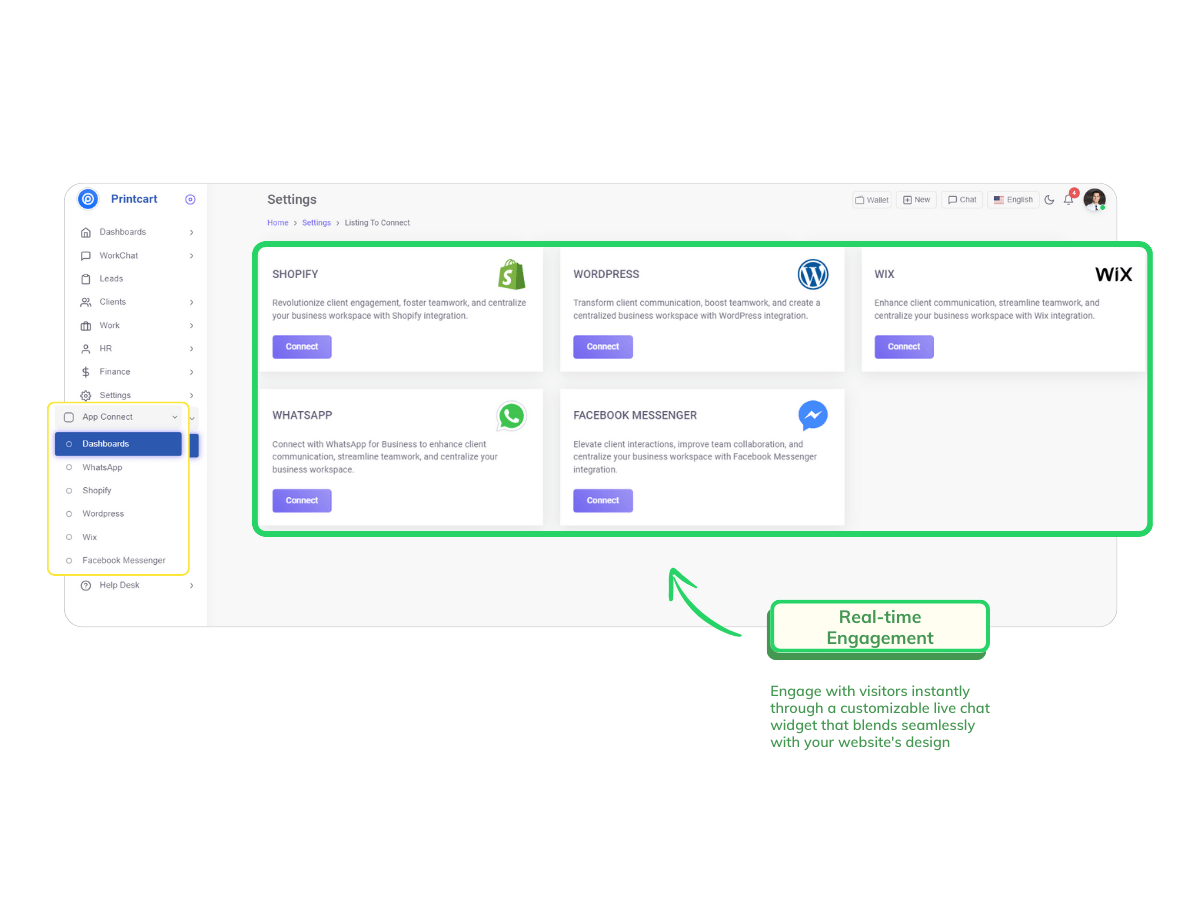Click the Home breadcrumb link
Image resolution: width=1200 pixels, height=900 pixels.
pyautogui.click(x=277, y=223)
